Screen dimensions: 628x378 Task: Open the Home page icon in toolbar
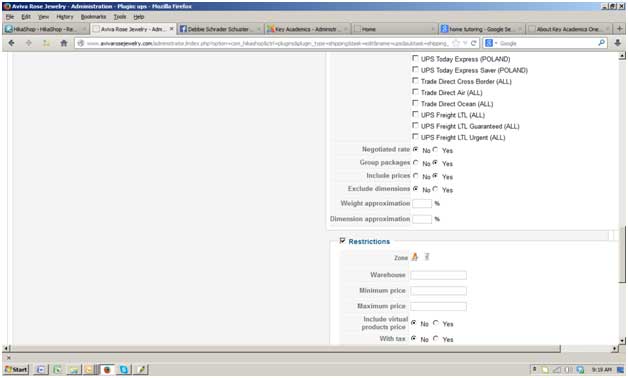[x=64, y=43]
